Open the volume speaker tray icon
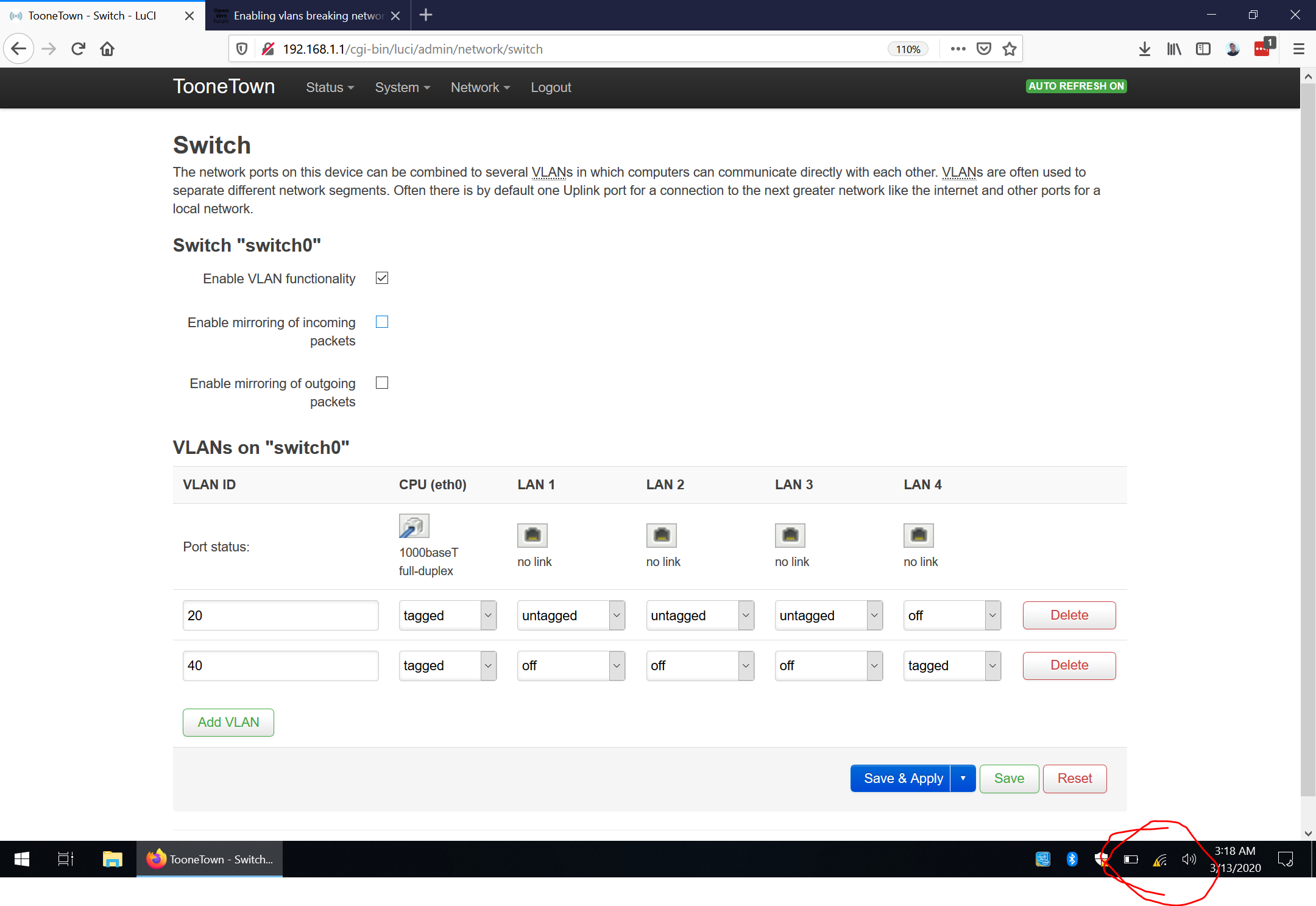The width and height of the screenshot is (1316, 906). coord(1189,859)
